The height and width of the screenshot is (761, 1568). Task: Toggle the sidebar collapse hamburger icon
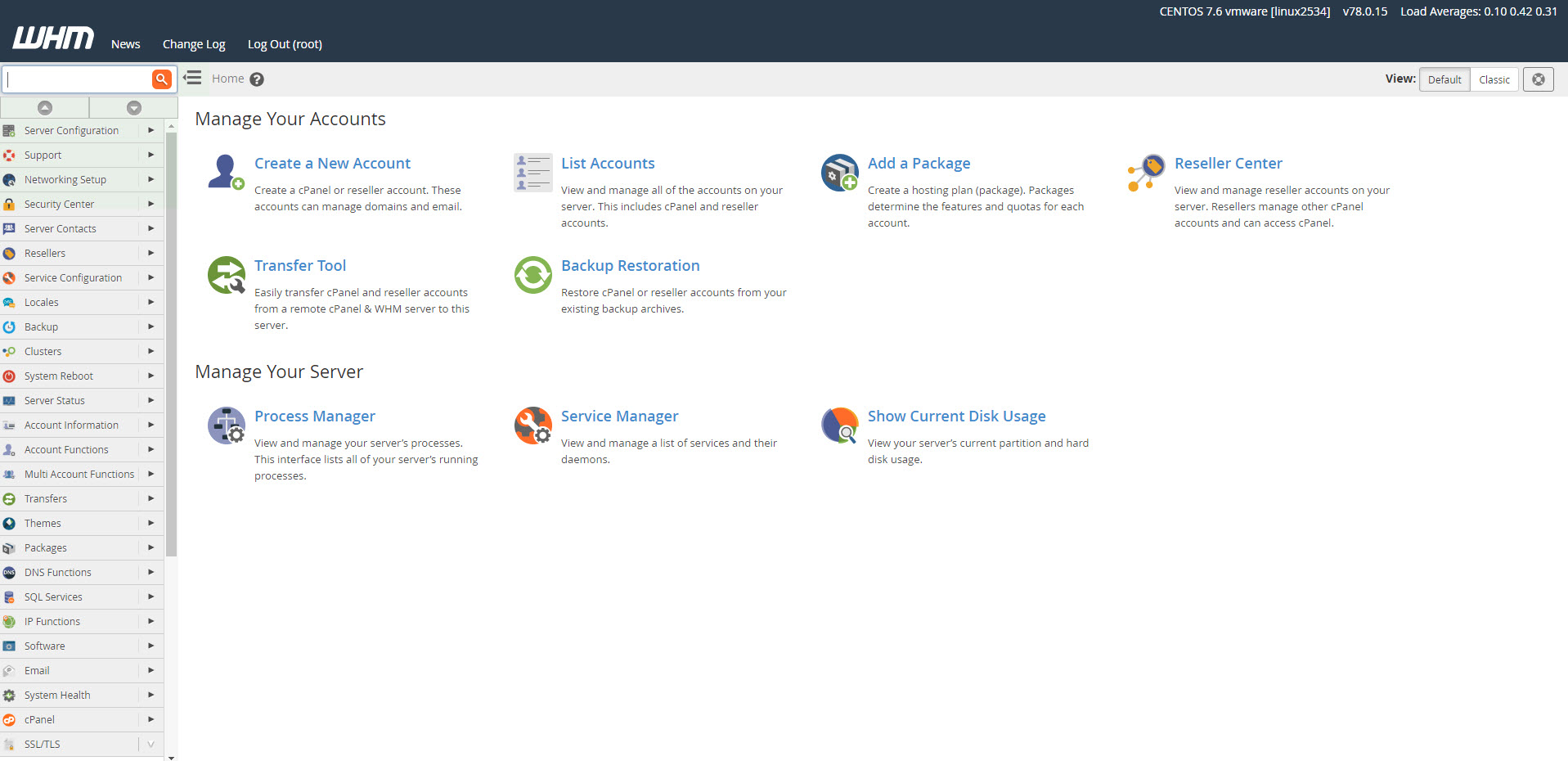point(192,78)
